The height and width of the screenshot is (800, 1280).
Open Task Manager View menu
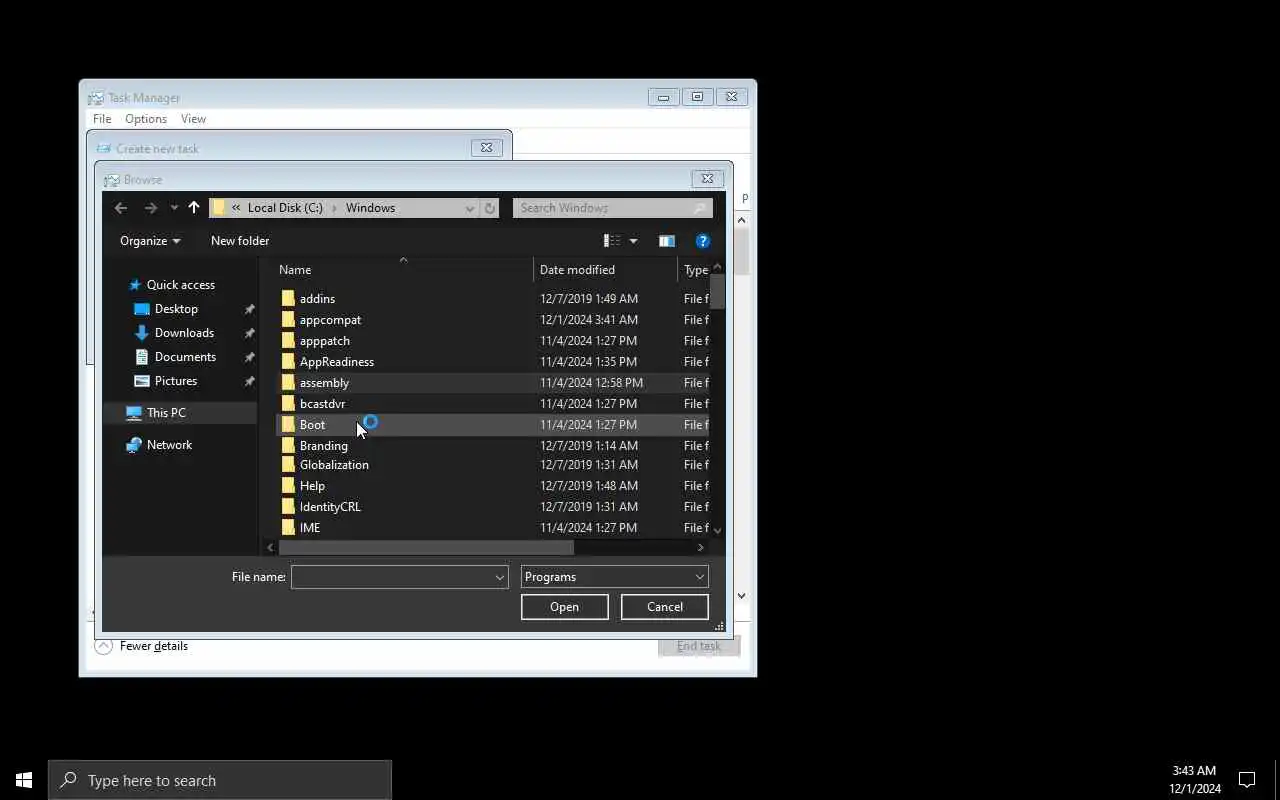point(193,119)
